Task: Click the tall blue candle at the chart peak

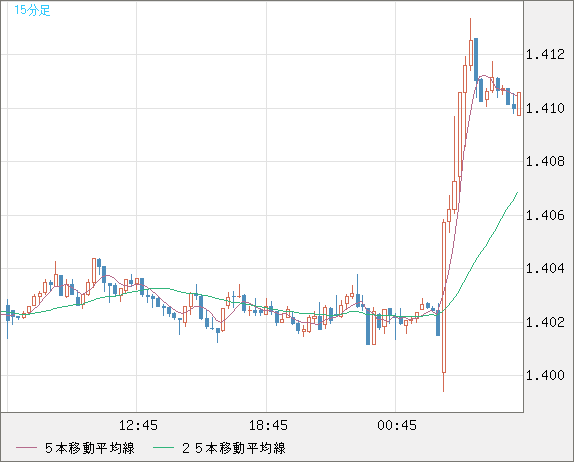Action: pyautogui.click(x=476, y=59)
